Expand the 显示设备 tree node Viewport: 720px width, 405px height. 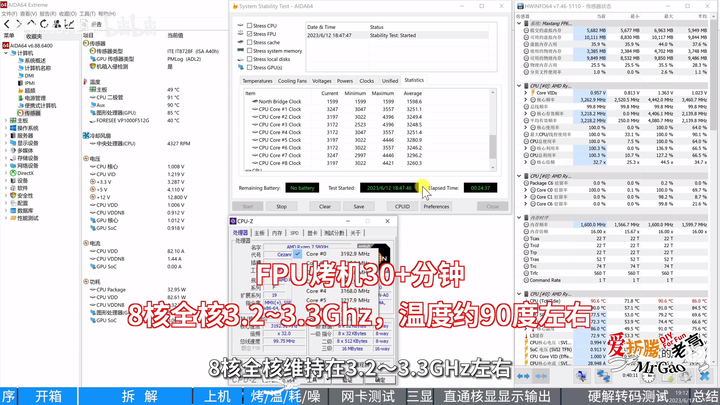pos(6,143)
